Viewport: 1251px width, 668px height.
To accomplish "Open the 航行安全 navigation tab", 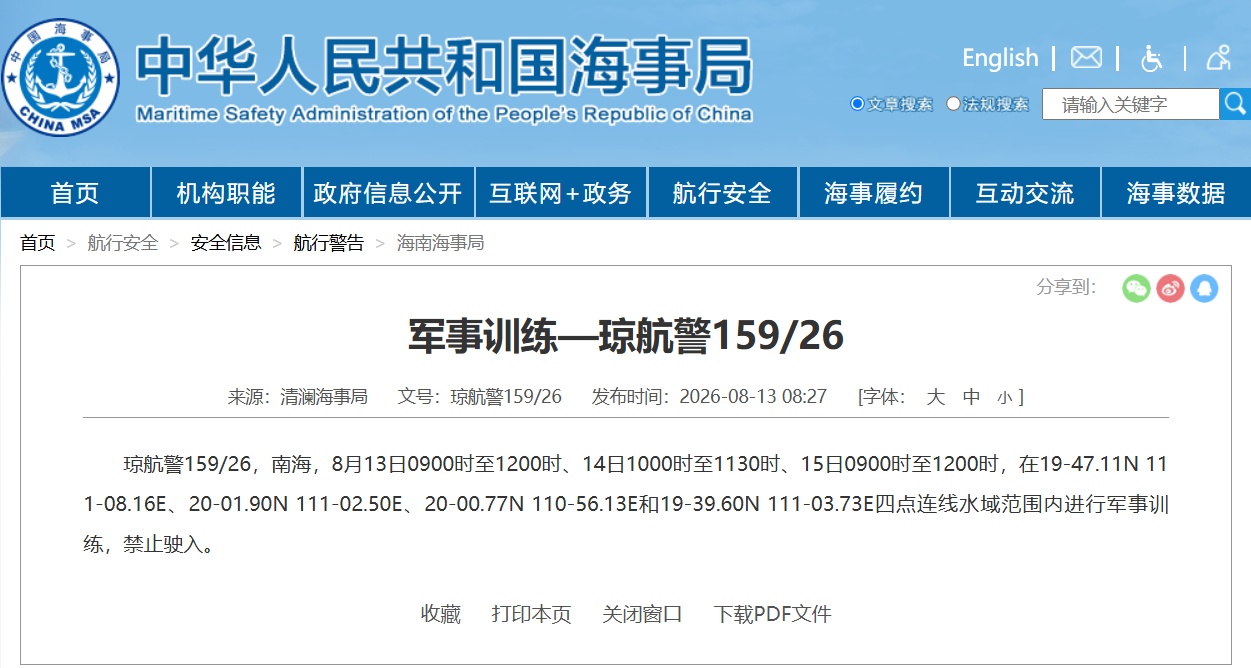I will [722, 192].
